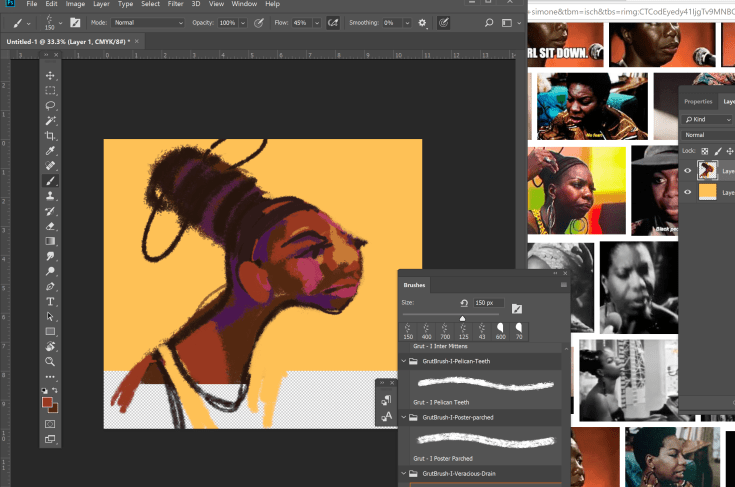Viewport: 735px width, 487px height.
Task: Pick the Crop tool
Action: coord(50,135)
